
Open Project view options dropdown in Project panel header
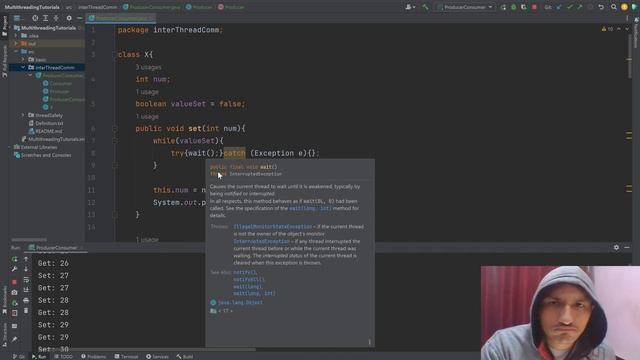tap(19, 18)
